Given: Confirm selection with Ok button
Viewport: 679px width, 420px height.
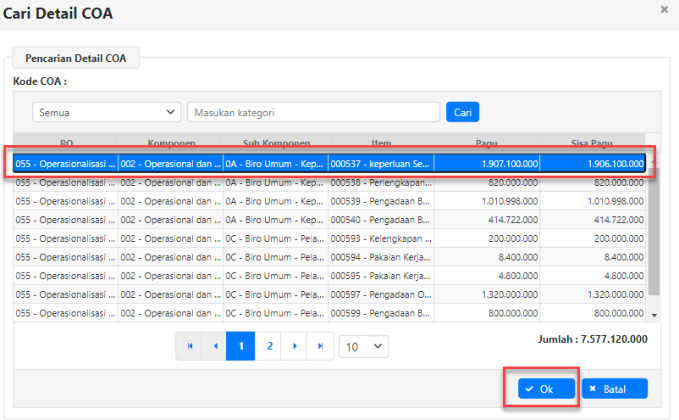Looking at the screenshot, I should 542,388.
